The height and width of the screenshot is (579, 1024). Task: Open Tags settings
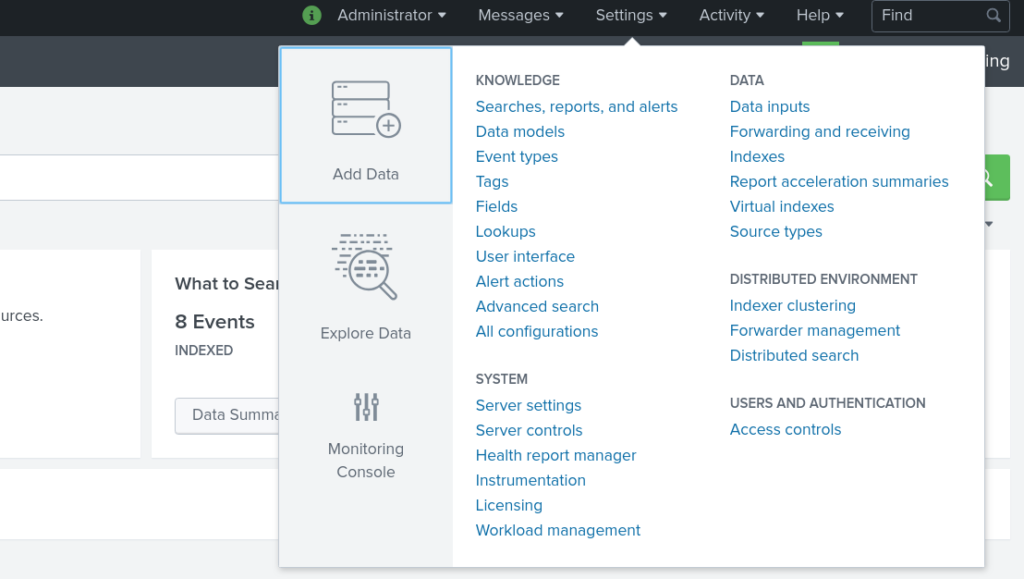pos(492,181)
